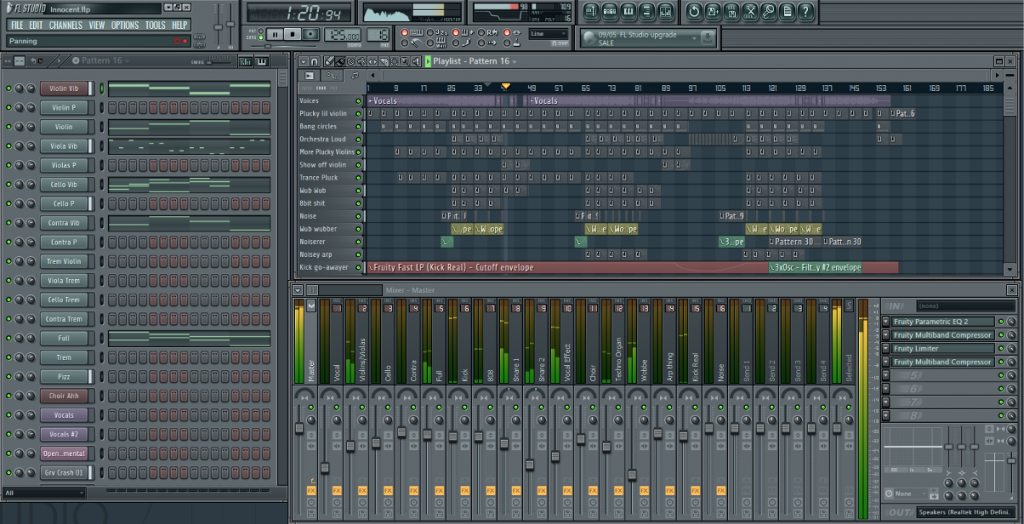Open Fruity Limiter slot menu arrow

coord(886,348)
